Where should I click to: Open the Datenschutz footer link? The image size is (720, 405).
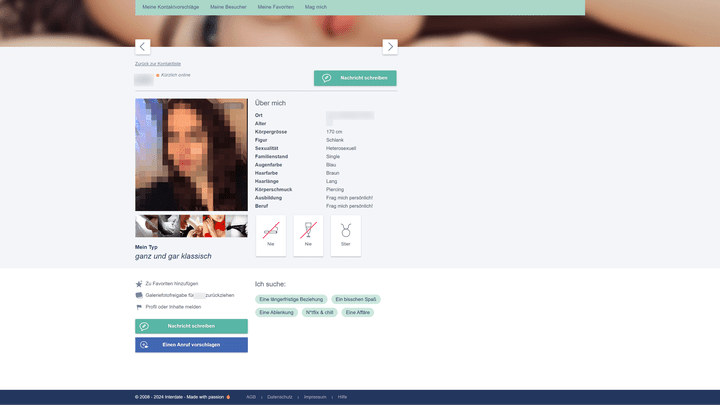[280, 397]
